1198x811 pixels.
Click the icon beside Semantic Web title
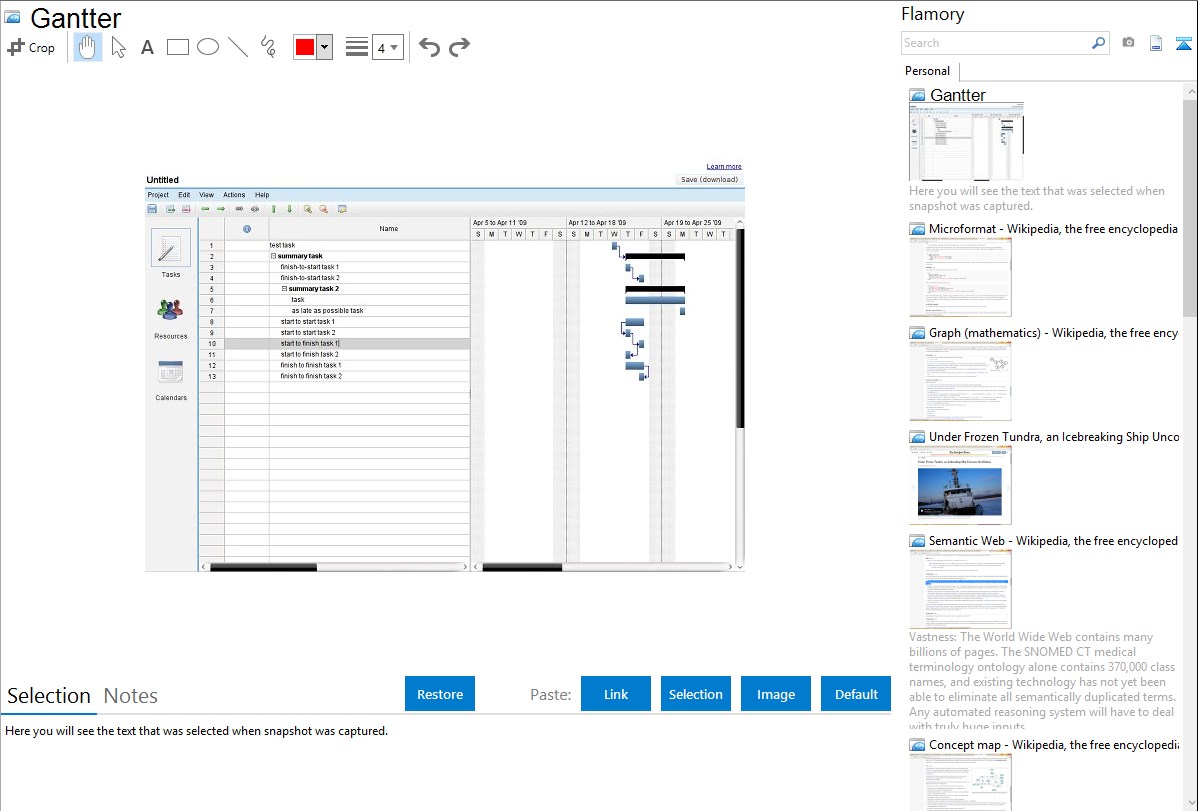pyautogui.click(x=917, y=540)
